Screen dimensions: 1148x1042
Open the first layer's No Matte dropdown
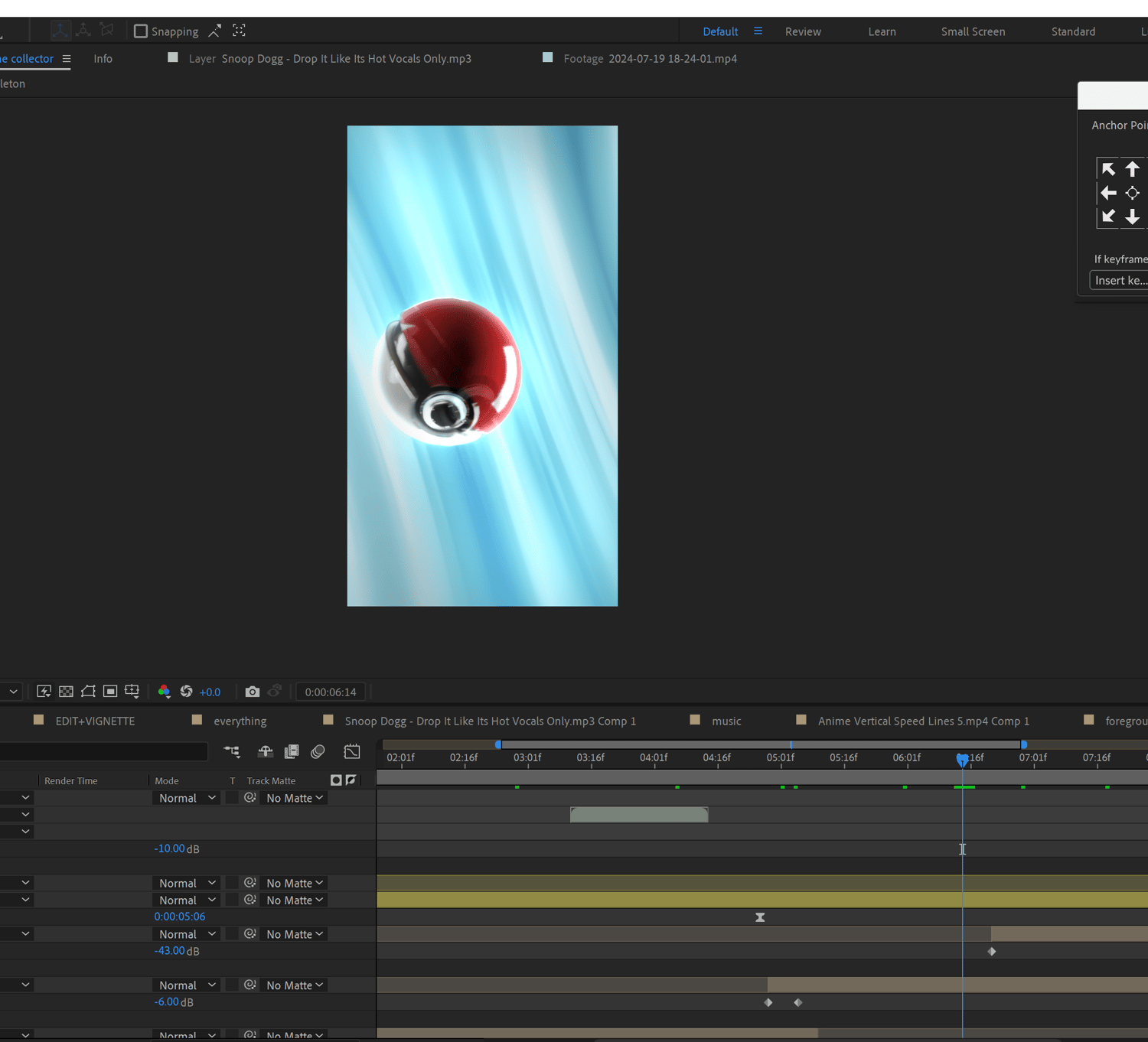[295, 798]
